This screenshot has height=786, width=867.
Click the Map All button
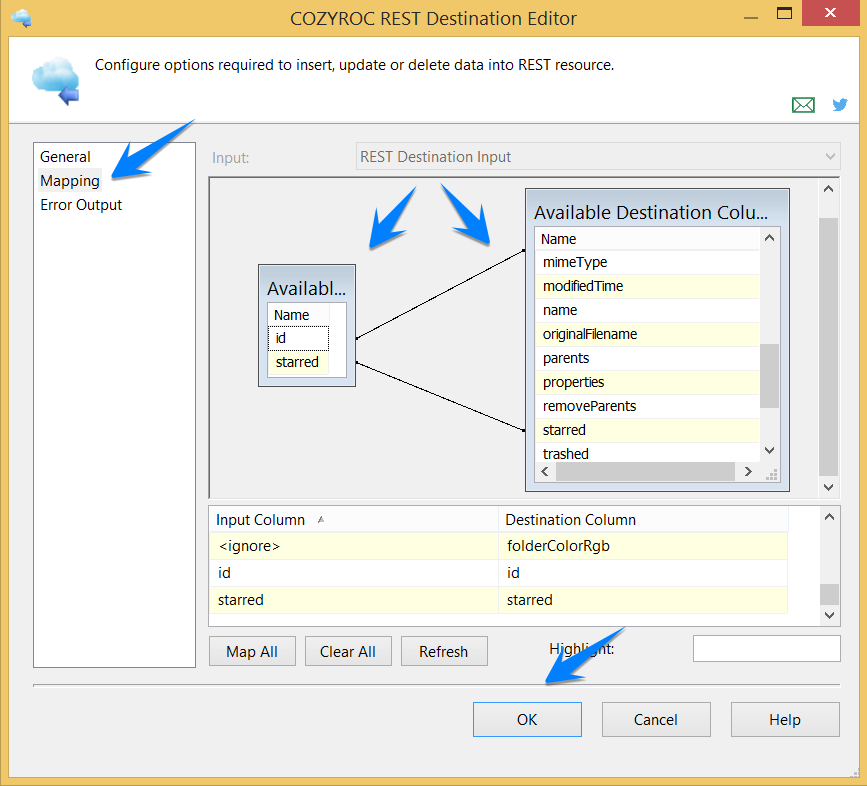252,651
